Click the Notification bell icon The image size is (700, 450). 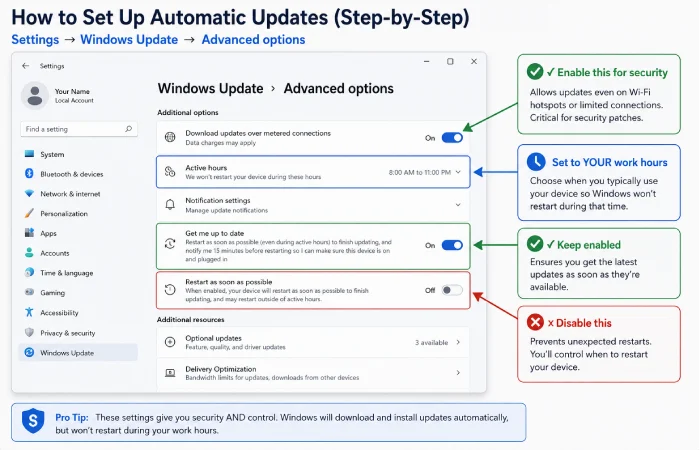(170, 204)
